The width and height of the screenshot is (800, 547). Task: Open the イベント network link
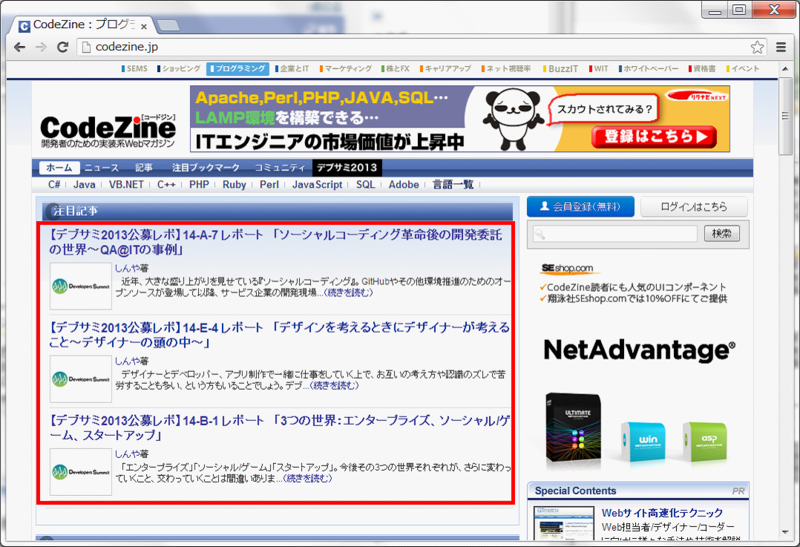[743, 68]
